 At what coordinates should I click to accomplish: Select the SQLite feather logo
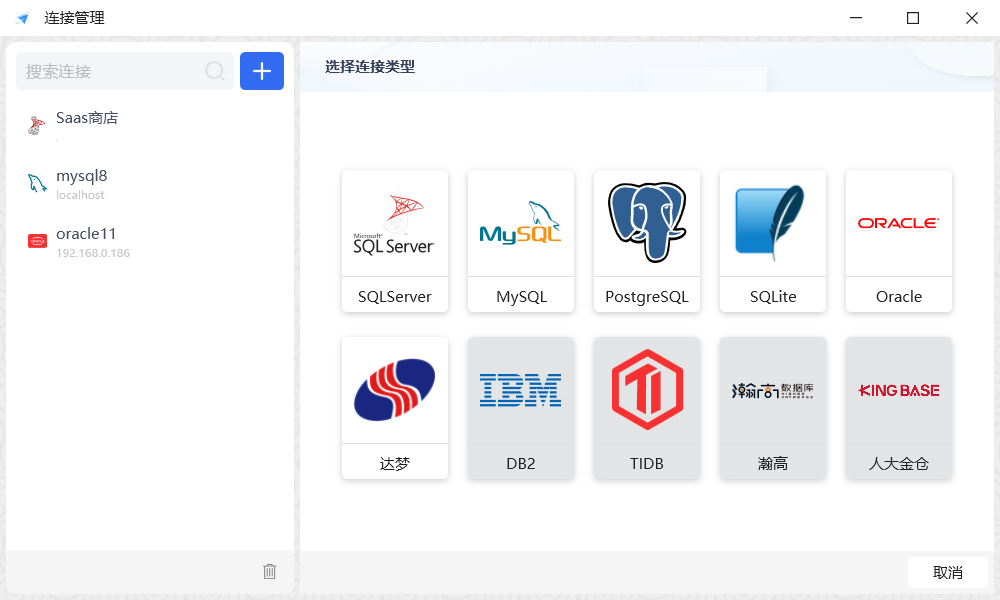pos(772,223)
